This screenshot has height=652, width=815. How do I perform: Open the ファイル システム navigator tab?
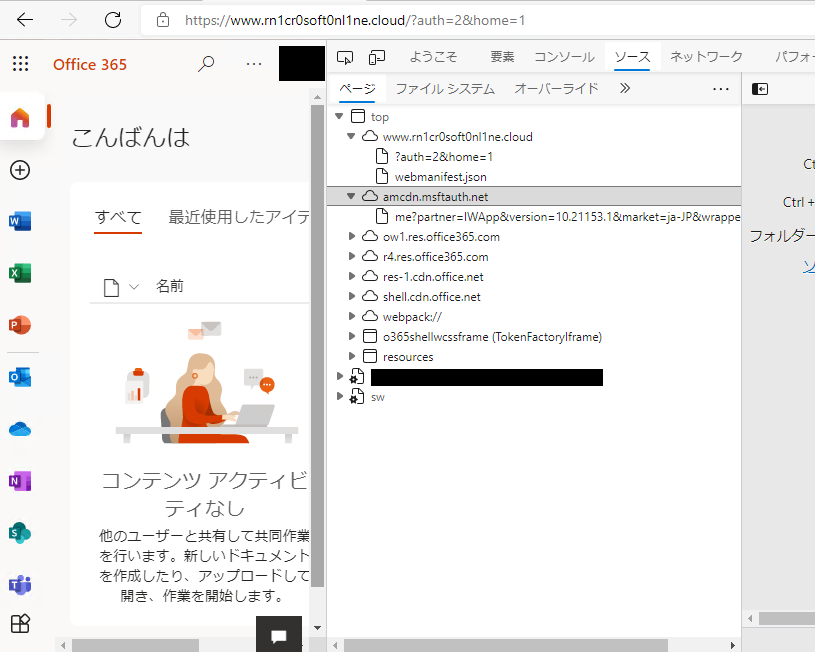pos(445,88)
